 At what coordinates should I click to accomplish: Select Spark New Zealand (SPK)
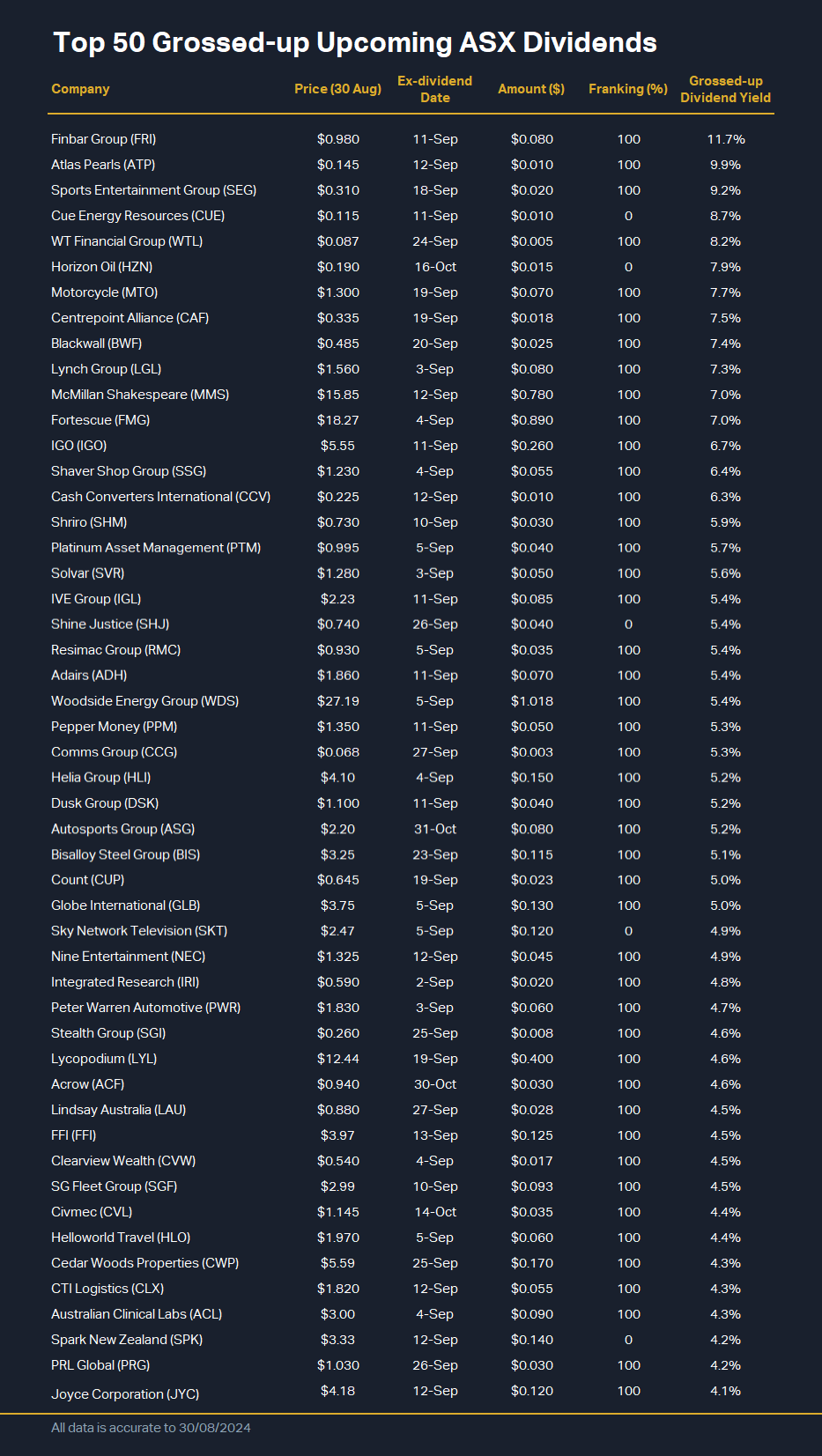(x=127, y=1340)
